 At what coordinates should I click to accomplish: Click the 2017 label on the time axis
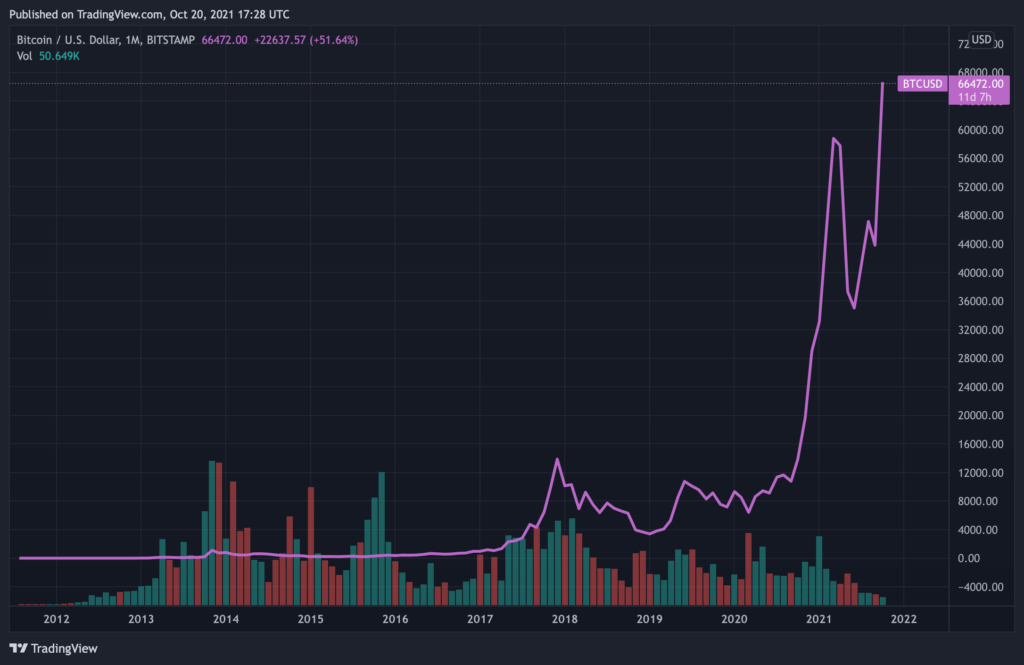click(x=480, y=619)
